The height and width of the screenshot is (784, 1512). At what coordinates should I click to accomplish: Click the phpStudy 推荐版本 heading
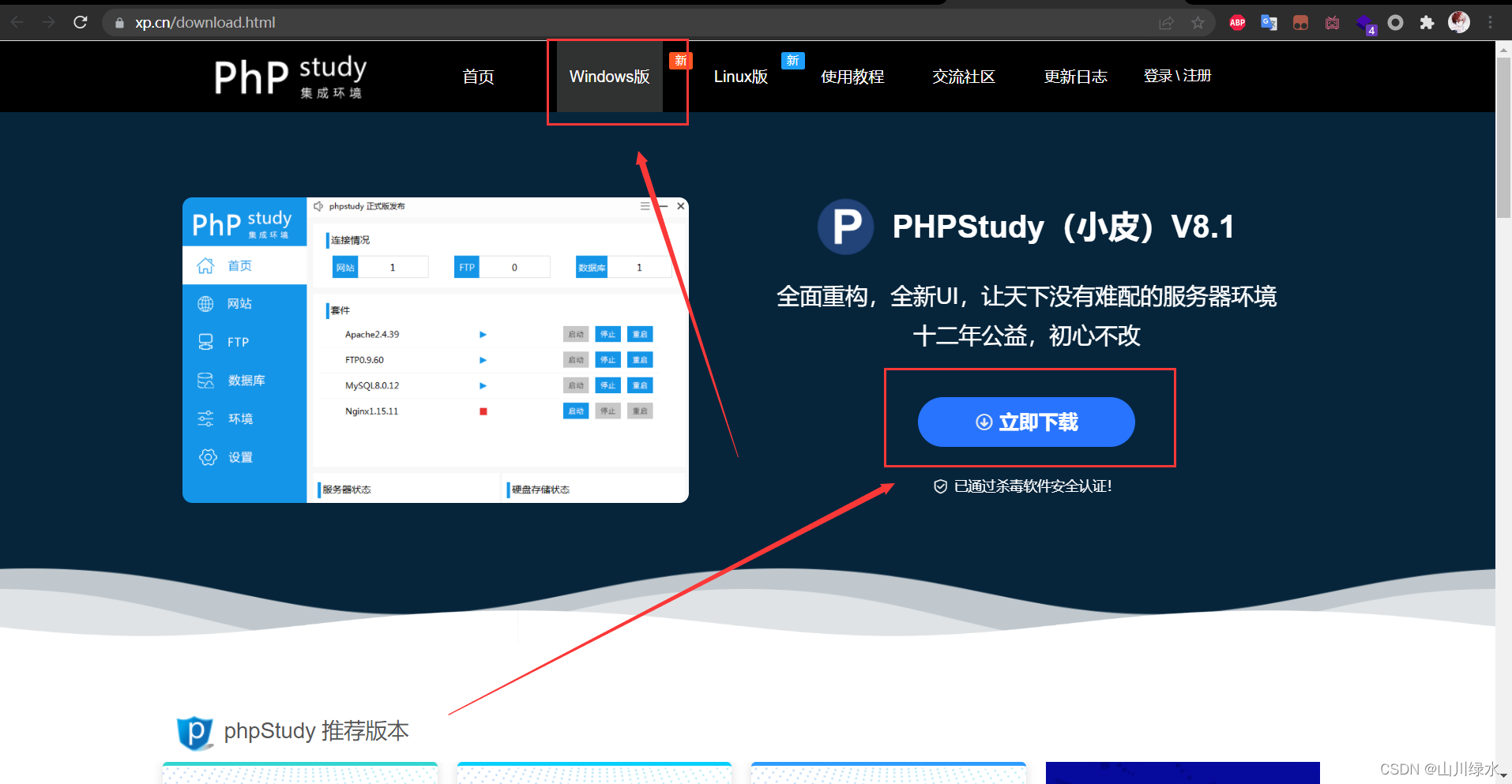pyautogui.click(x=316, y=731)
